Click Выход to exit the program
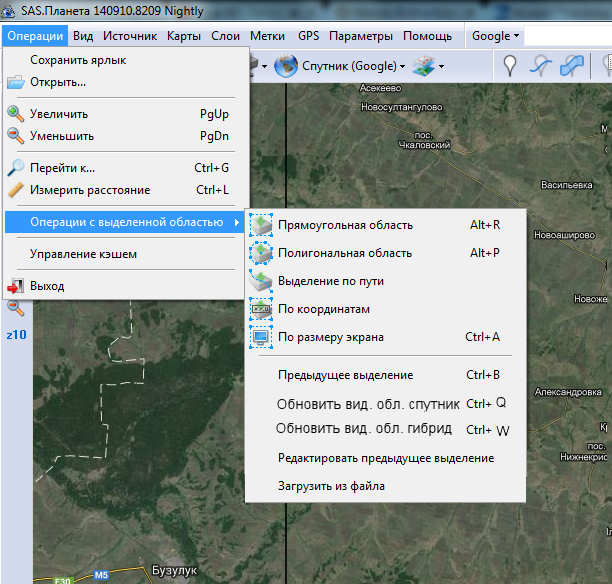 [47, 286]
